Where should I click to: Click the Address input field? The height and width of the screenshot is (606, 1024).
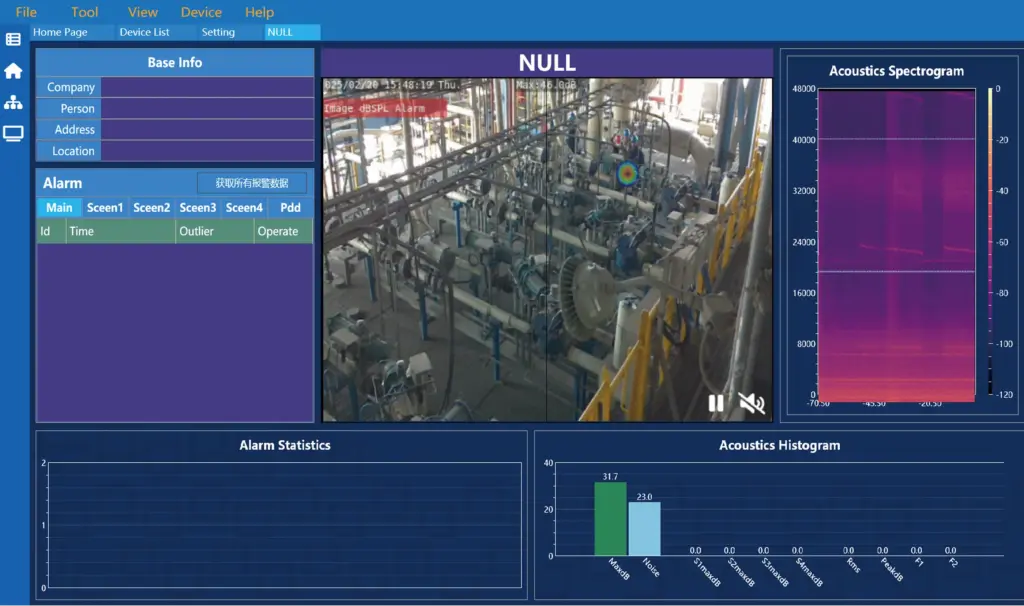[207, 129]
